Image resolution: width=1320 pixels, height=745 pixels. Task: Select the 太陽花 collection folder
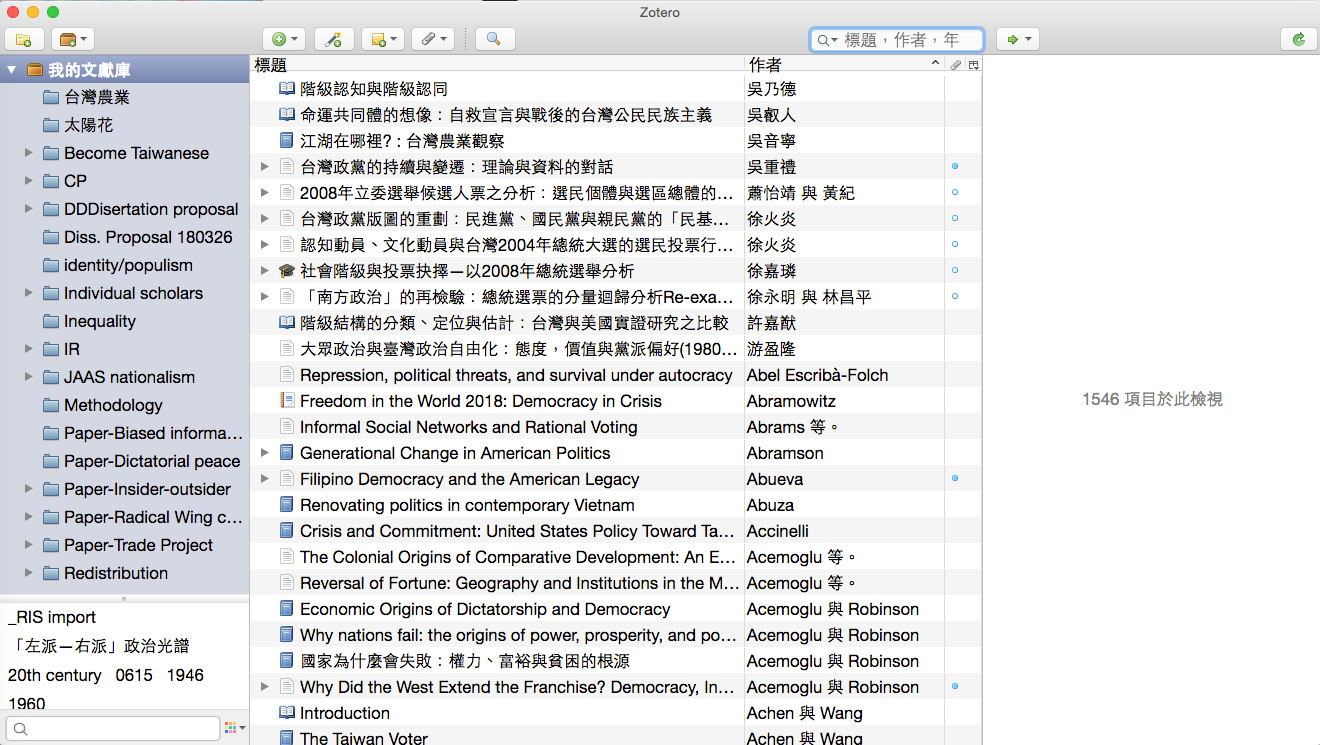88,125
